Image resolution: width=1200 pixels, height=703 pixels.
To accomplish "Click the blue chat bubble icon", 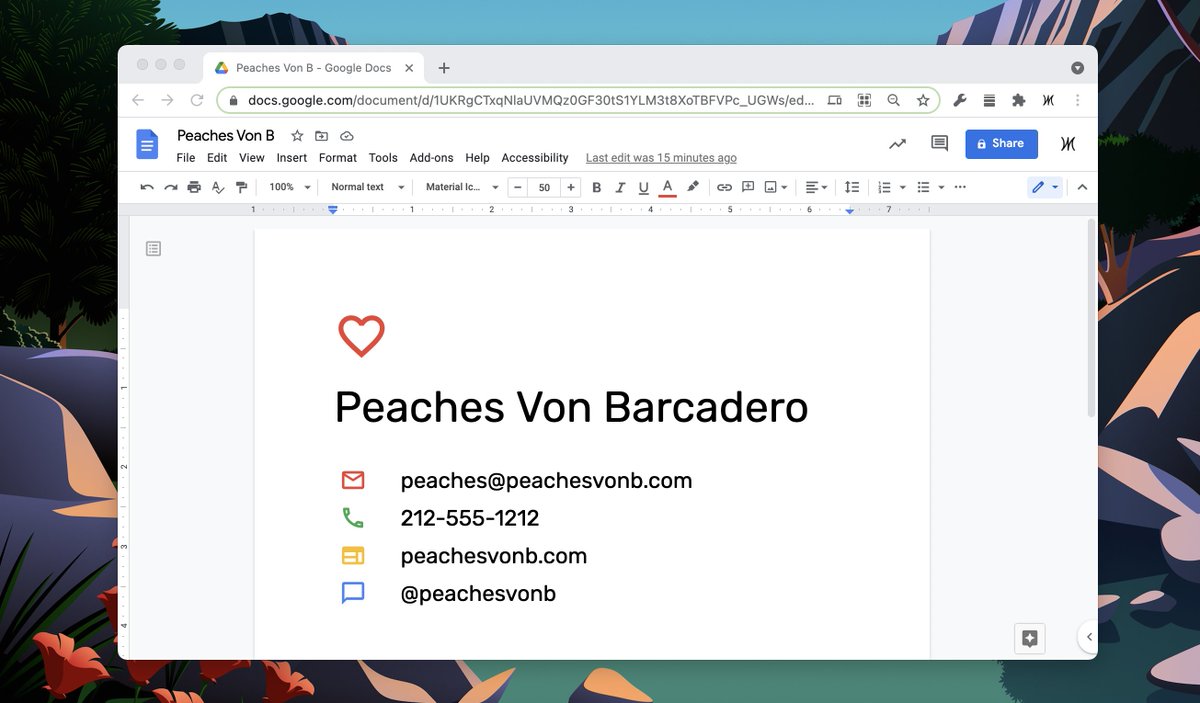I will click(x=353, y=593).
